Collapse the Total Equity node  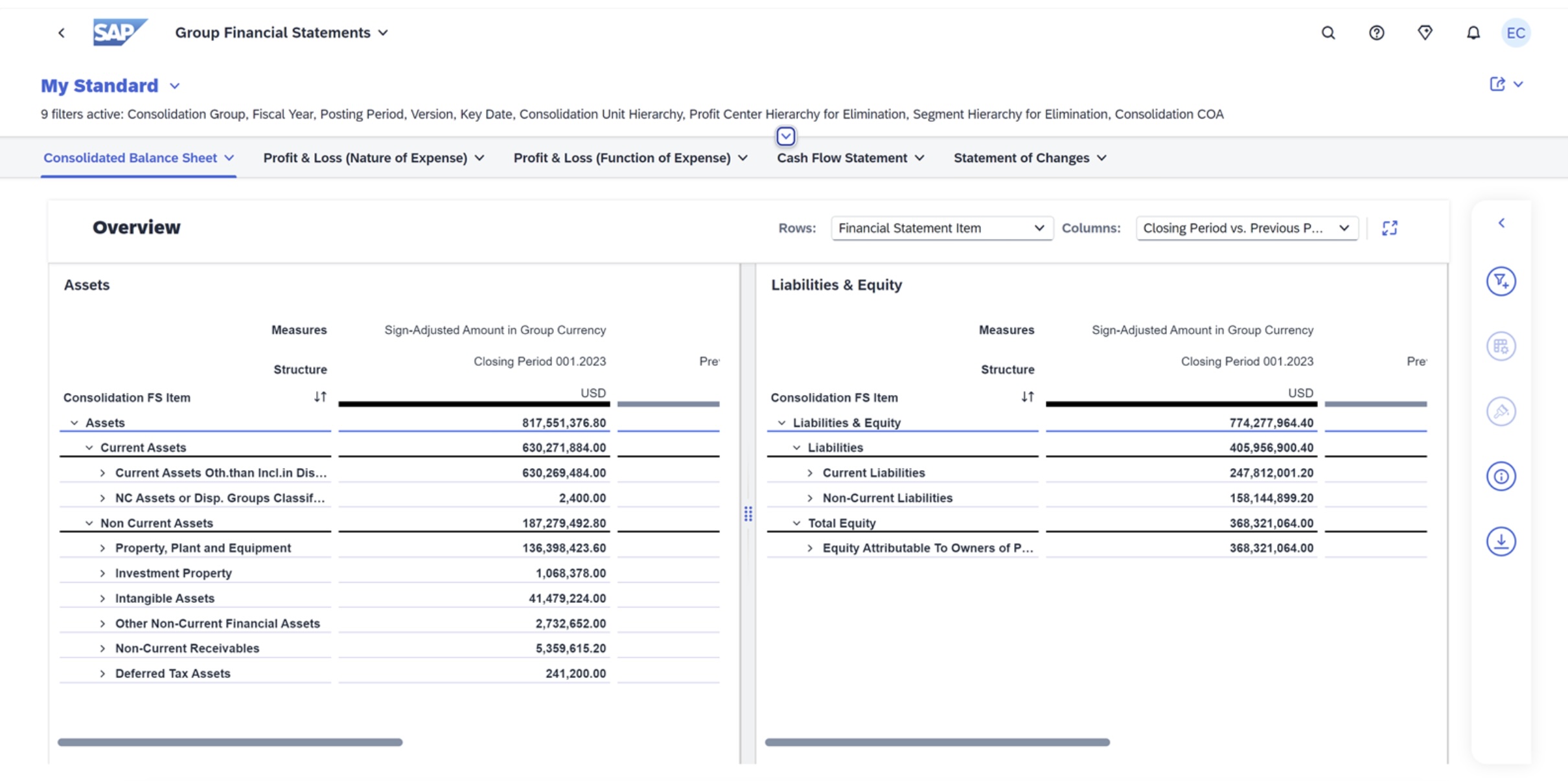click(x=796, y=523)
